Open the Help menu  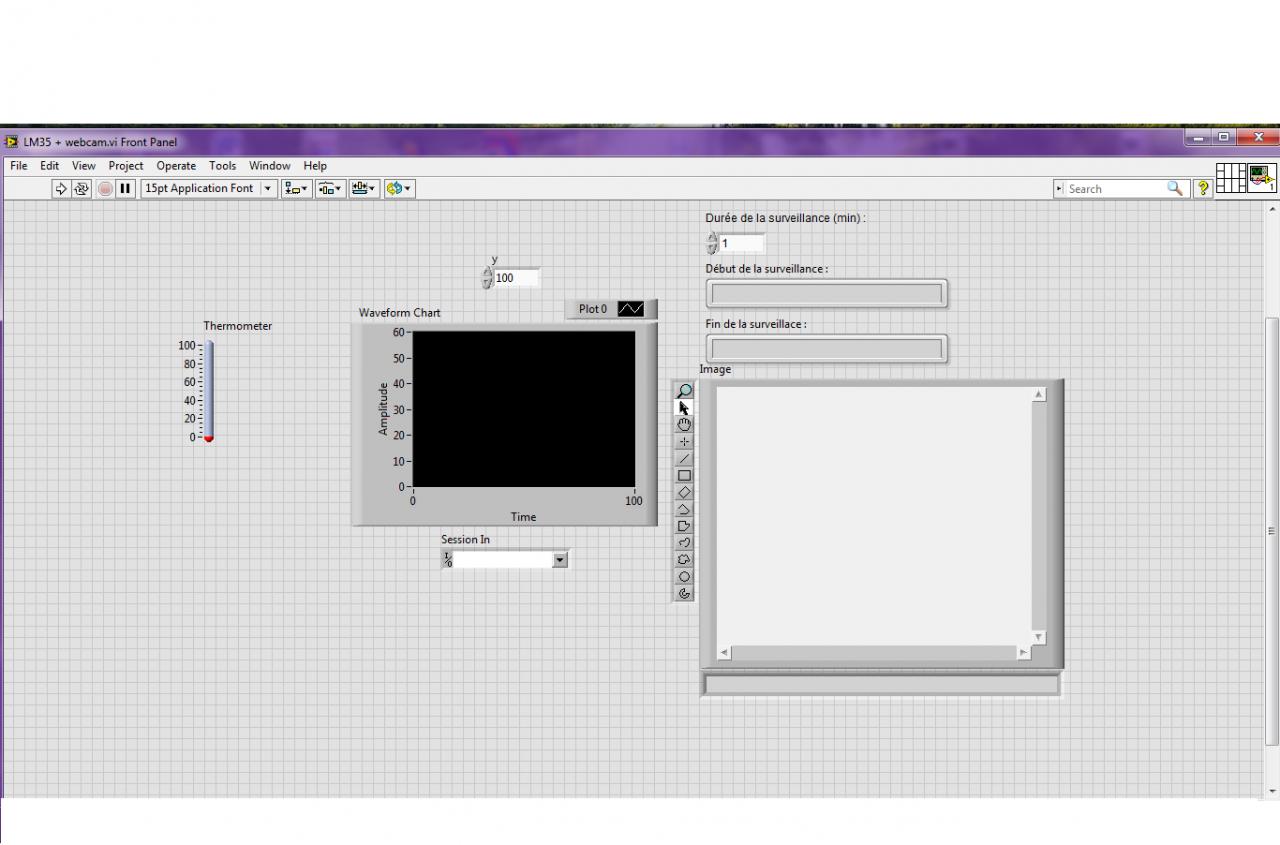pos(315,166)
